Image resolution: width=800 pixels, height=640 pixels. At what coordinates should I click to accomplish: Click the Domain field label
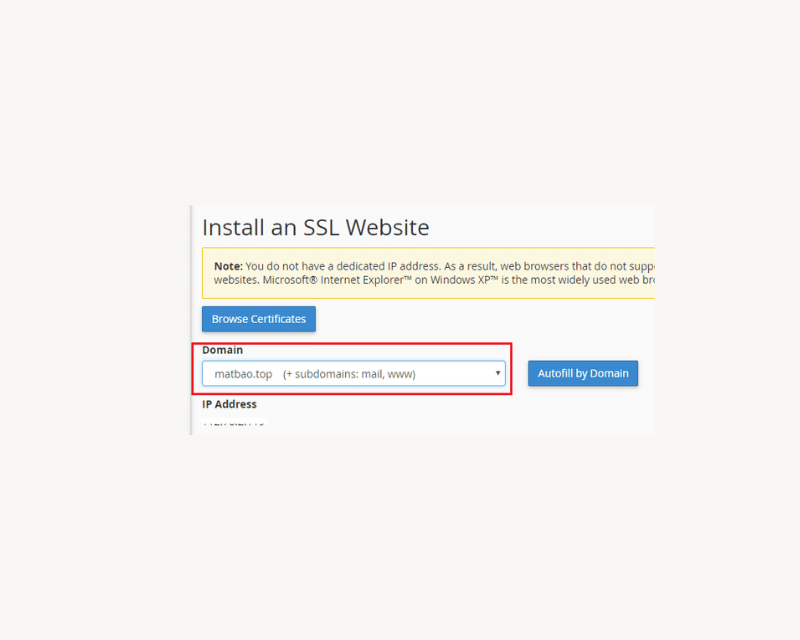tap(222, 350)
